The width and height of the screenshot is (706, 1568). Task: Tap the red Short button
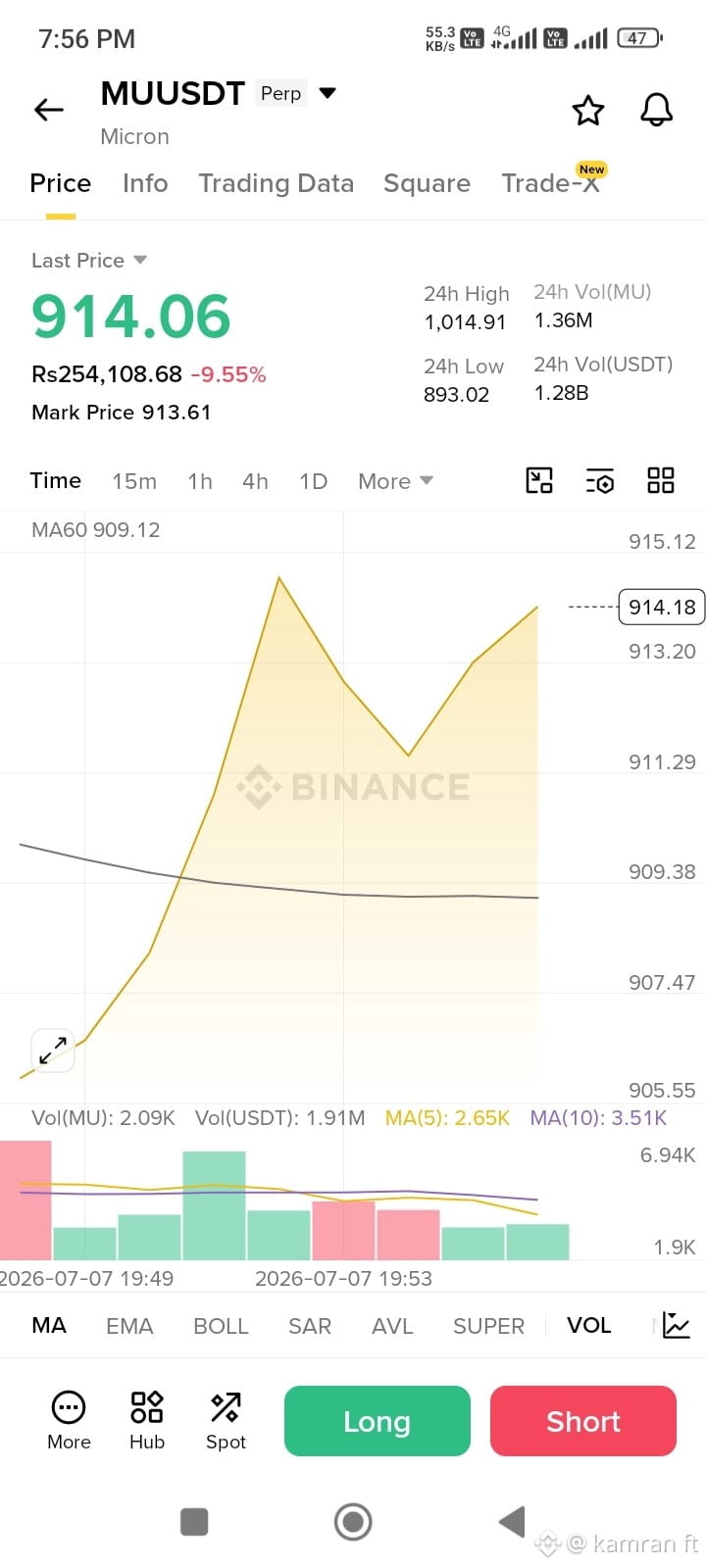tap(583, 1421)
